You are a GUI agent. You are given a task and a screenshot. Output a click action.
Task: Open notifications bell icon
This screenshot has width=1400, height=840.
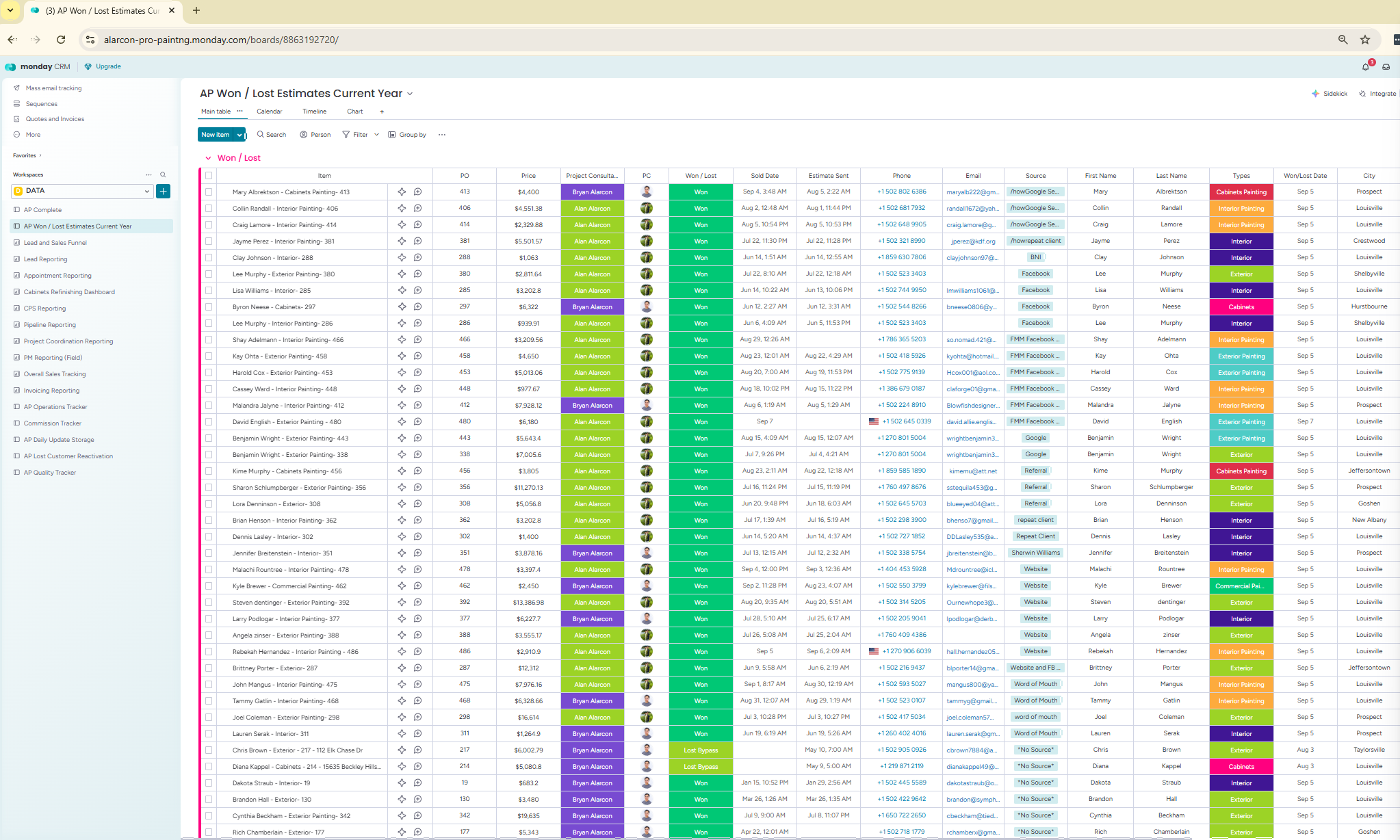[1365, 66]
